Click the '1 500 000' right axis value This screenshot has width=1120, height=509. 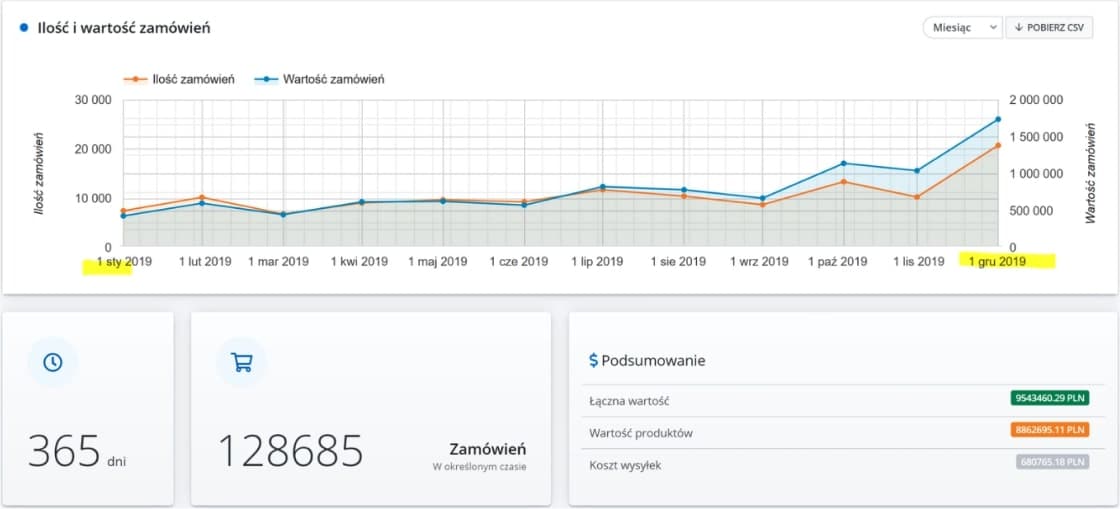[x=1034, y=137]
